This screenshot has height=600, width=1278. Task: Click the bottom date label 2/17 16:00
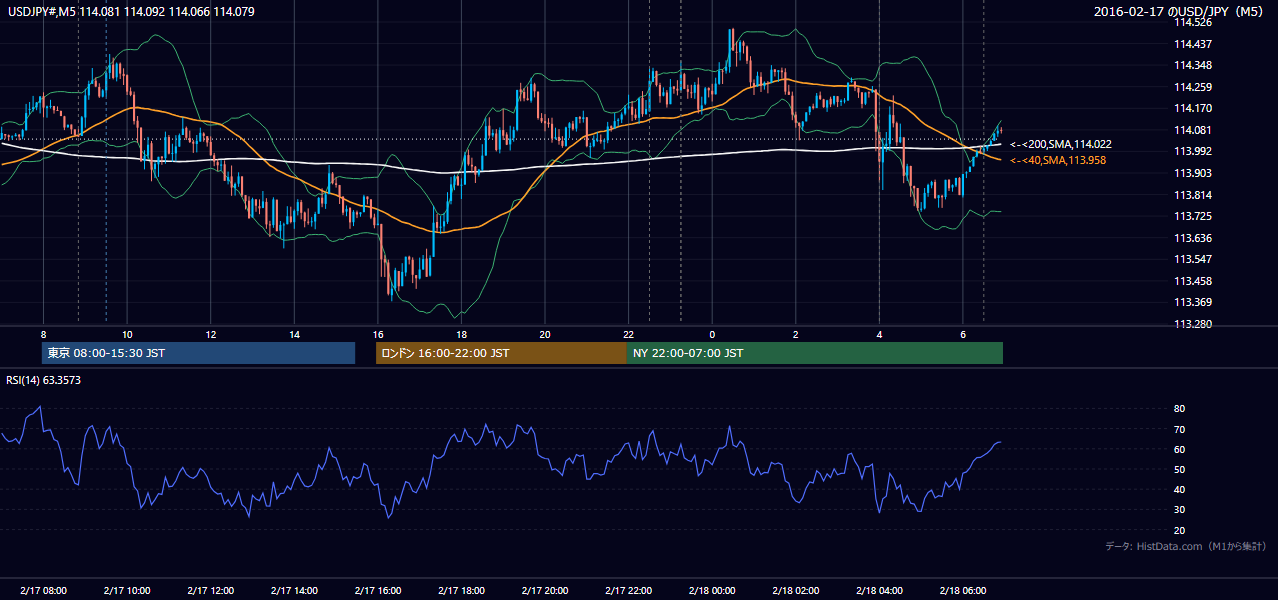[x=377, y=590]
